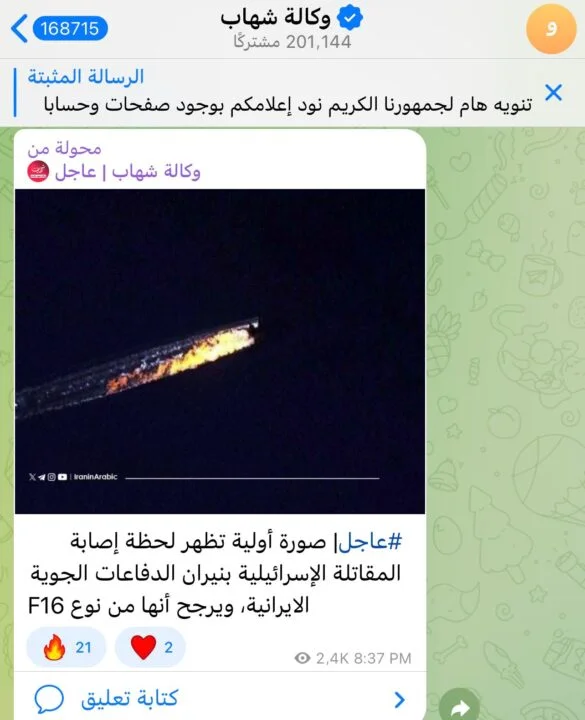Image resolution: width=585 pixels, height=720 pixels.
Task: Open forwarded source وكالة شهاب | عاجل
Action: pos(128,172)
